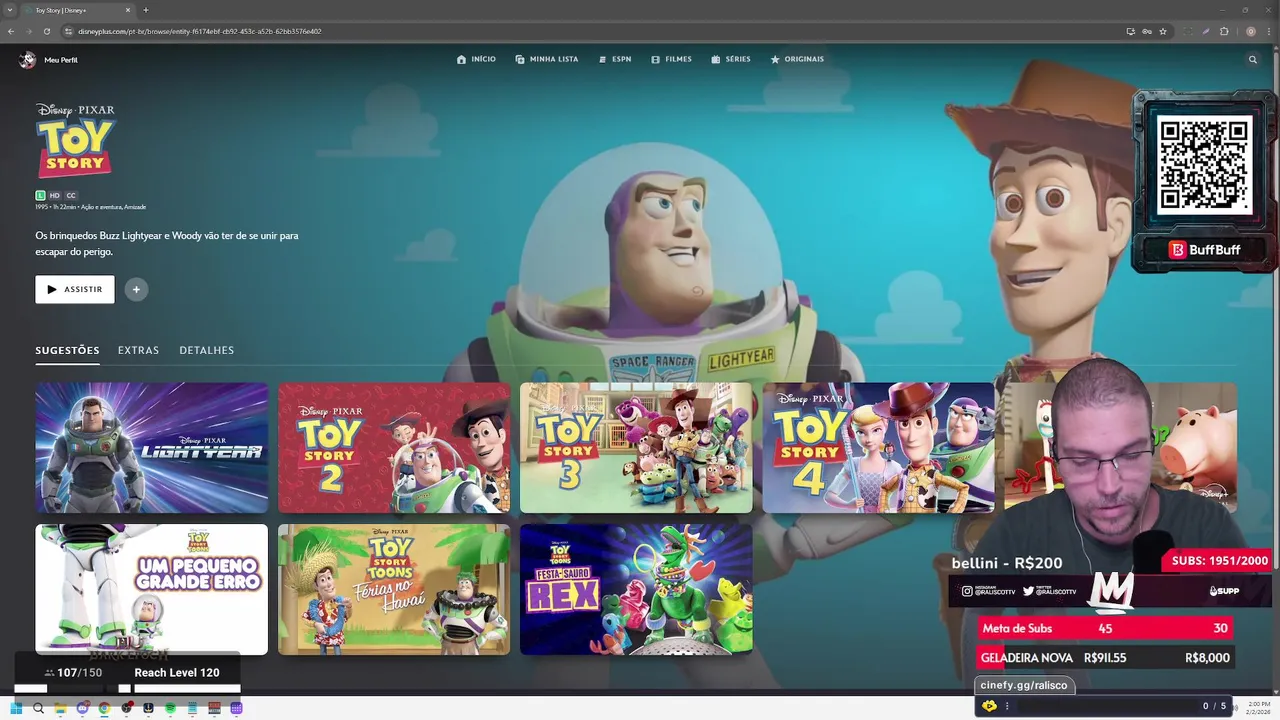
Task: Open the browser extensions puzzle icon
Action: click(x=1224, y=31)
